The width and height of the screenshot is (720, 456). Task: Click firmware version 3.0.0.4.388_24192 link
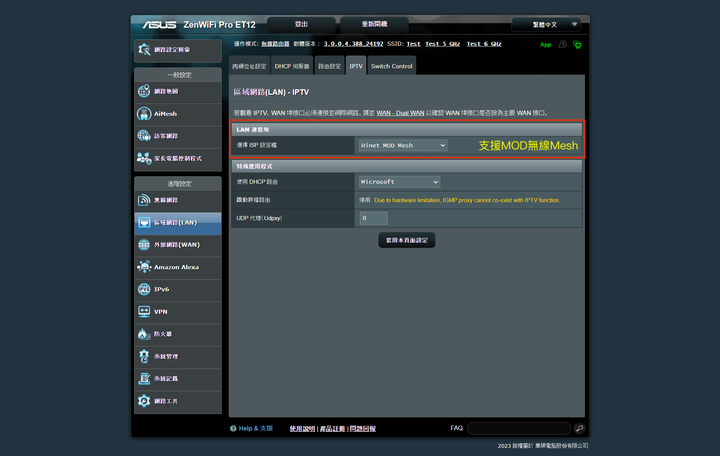pos(354,44)
